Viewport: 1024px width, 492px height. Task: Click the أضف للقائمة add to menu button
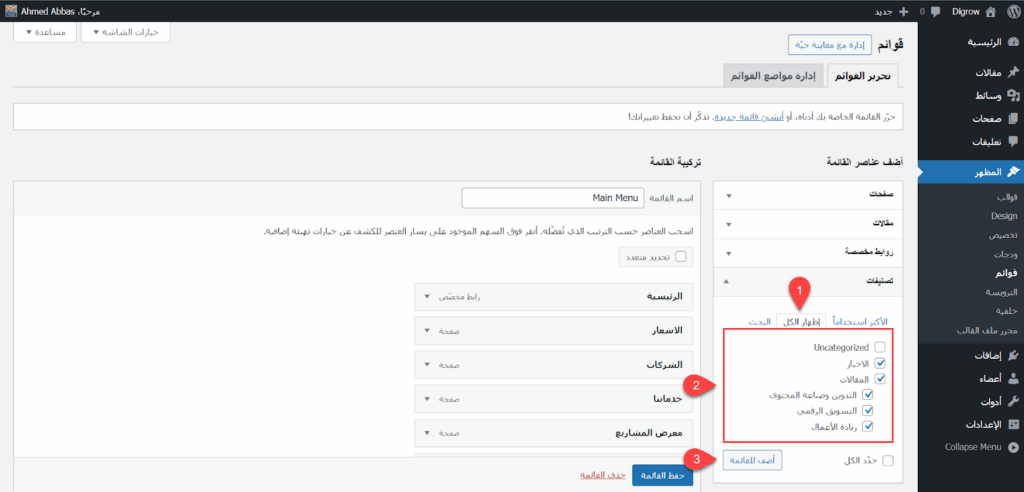[x=752, y=460]
